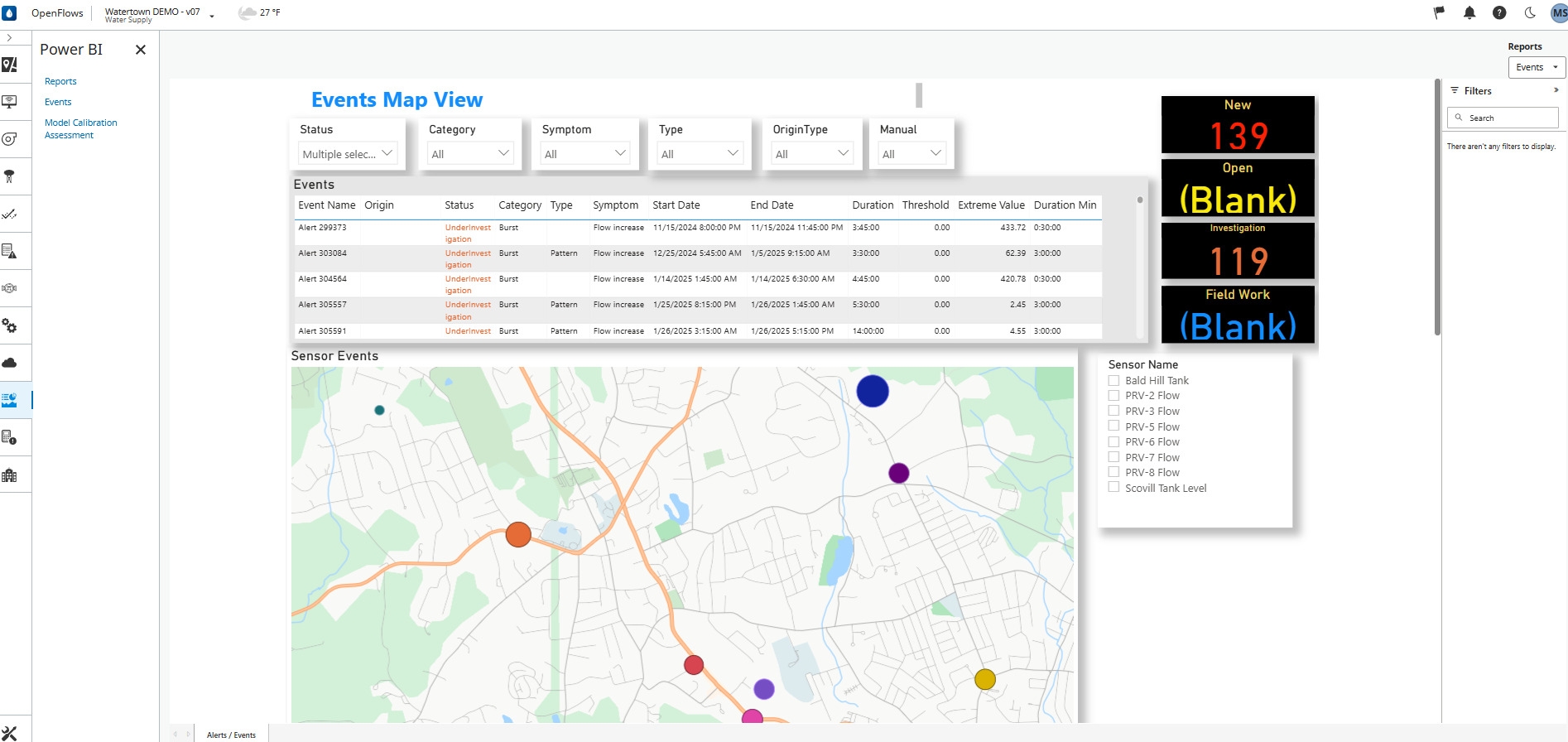Tick the Scovill Tank Level checkbox
This screenshot has width=1568, height=742.
pyautogui.click(x=1113, y=488)
